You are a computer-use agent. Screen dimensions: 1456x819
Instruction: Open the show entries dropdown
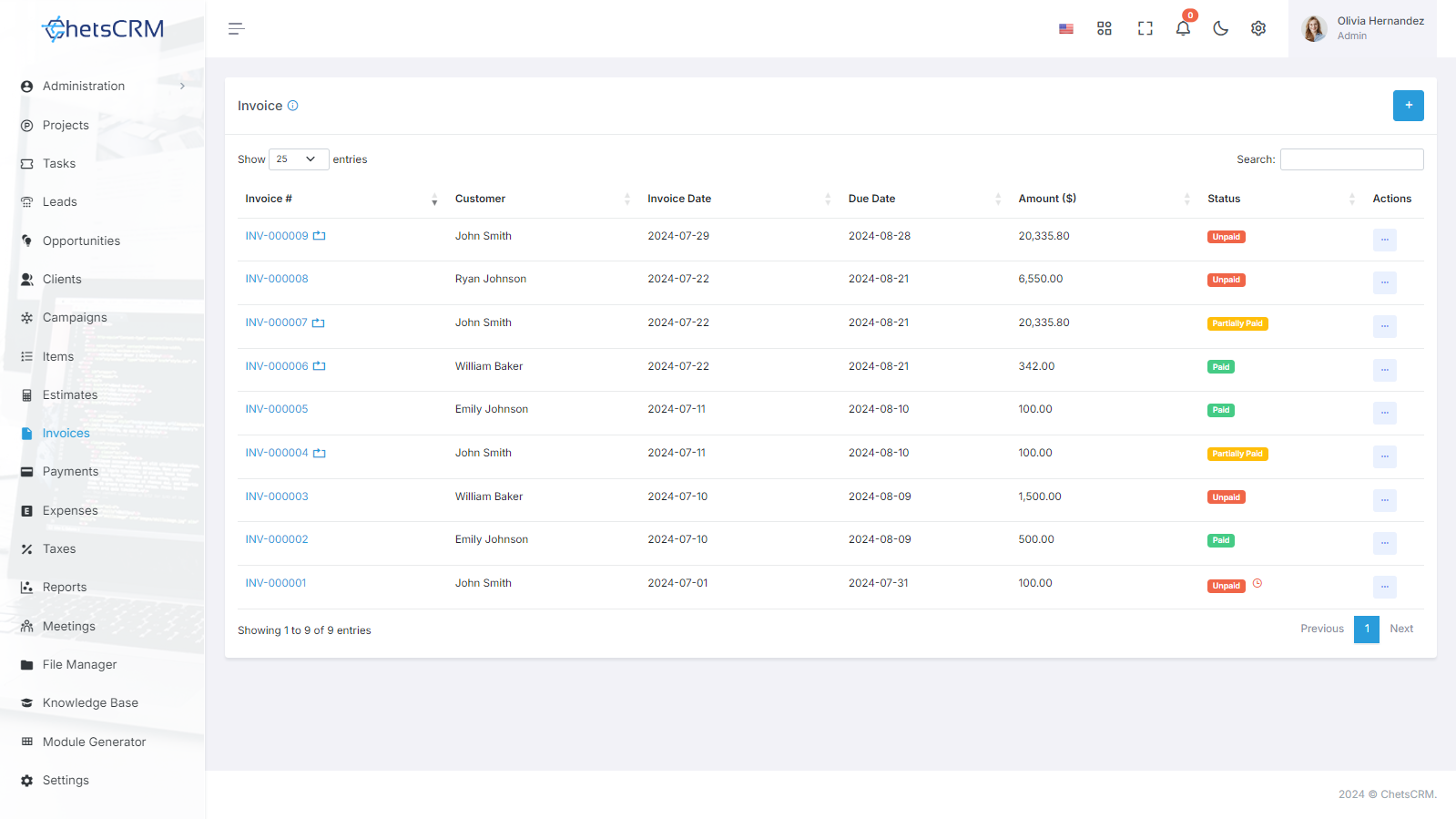pos(299,159)
